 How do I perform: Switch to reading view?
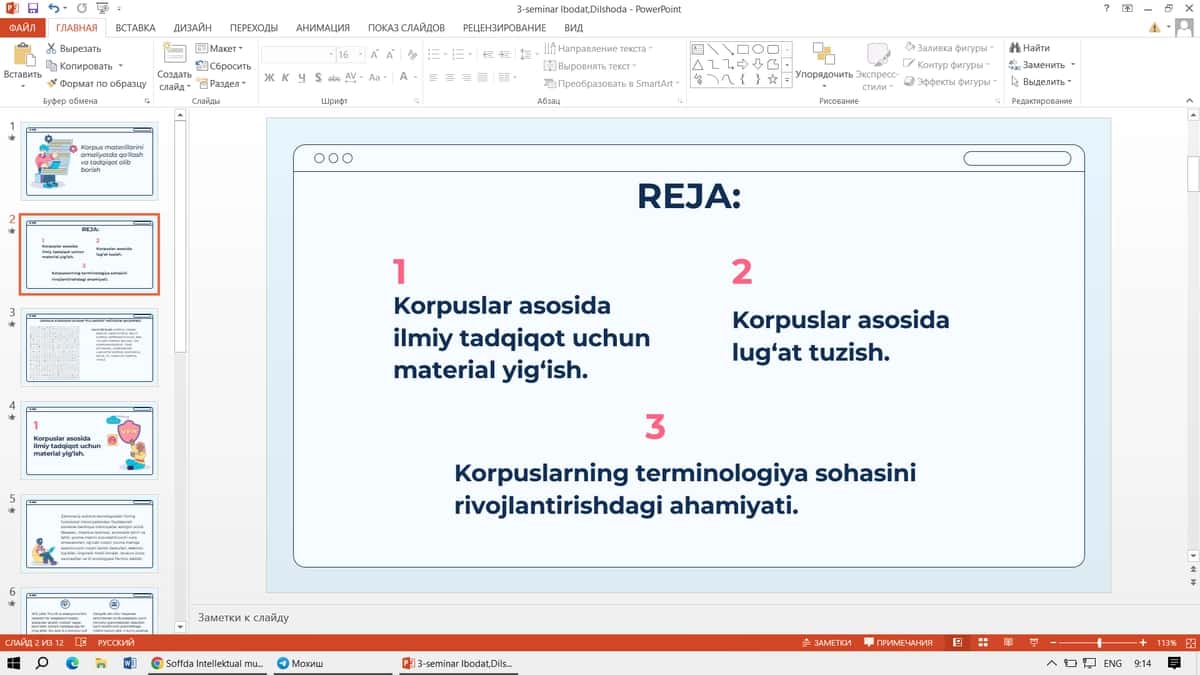coord(1007,642)
